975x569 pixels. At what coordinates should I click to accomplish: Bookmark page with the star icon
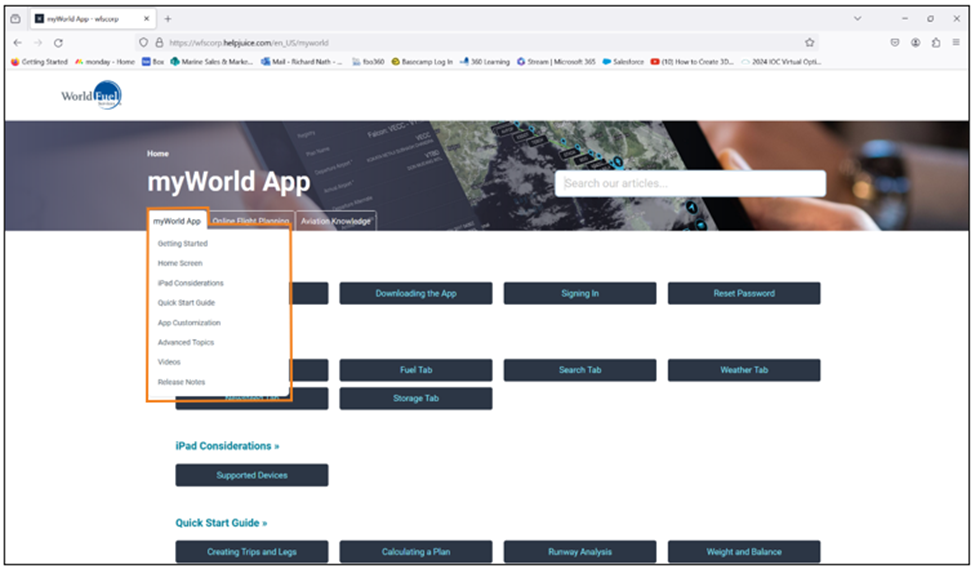pos(809,43)
